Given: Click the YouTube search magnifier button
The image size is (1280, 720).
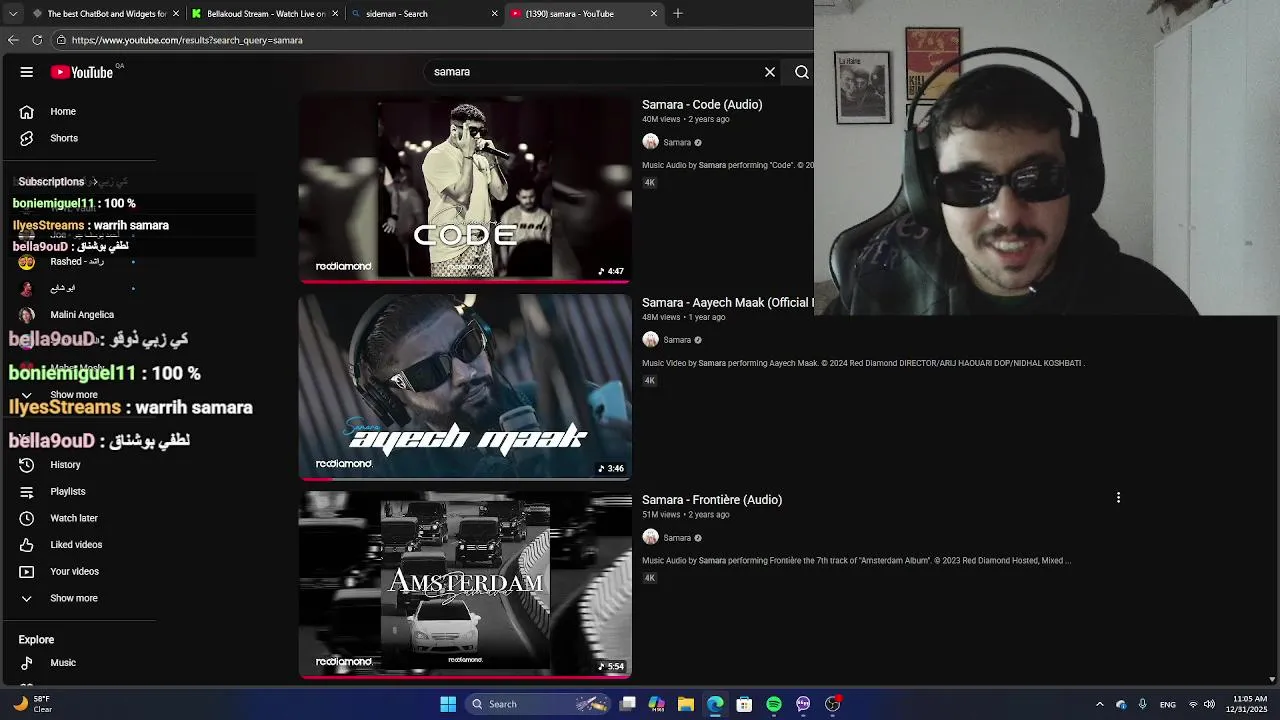Looking at the screenshot, I should coord(802,72).
